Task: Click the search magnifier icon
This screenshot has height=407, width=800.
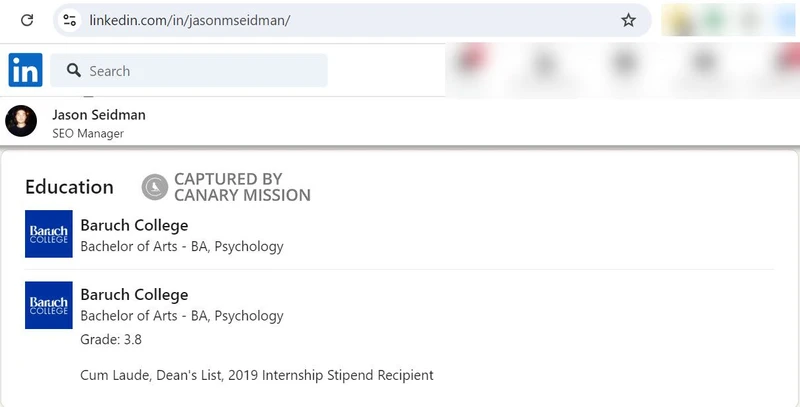Action: click(x=73, y=71)
